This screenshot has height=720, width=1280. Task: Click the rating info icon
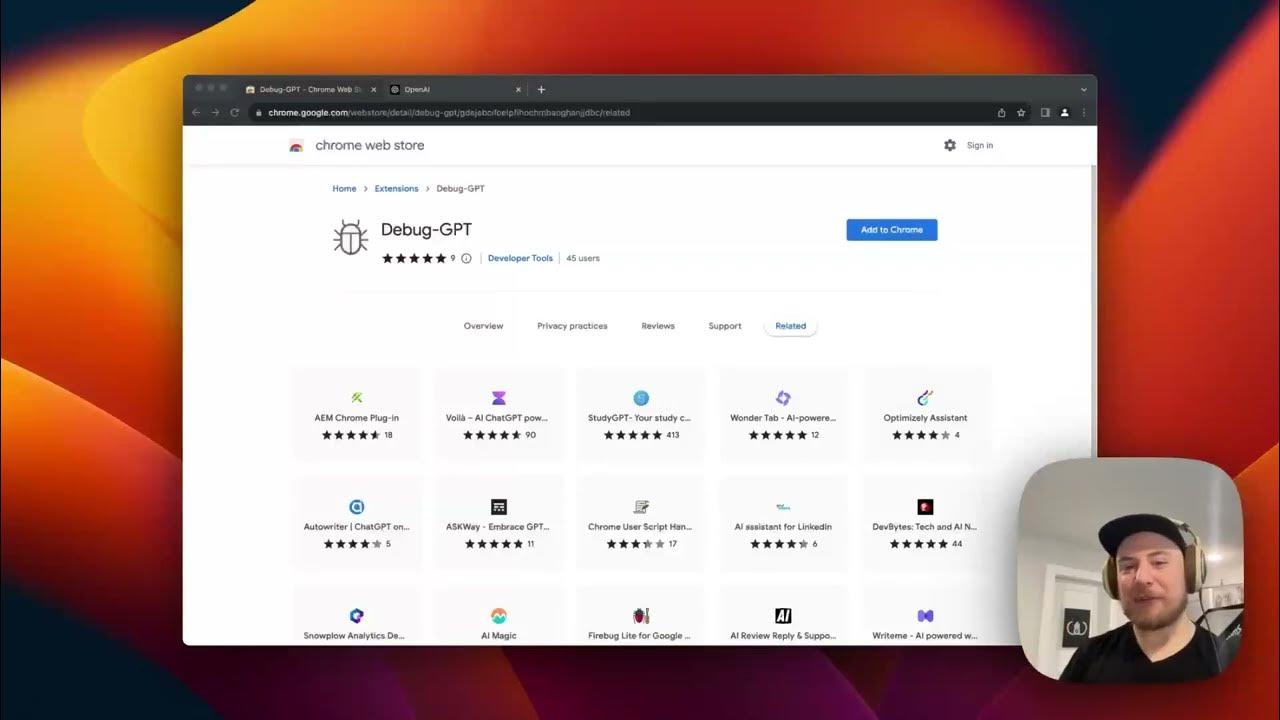(466, 258)
